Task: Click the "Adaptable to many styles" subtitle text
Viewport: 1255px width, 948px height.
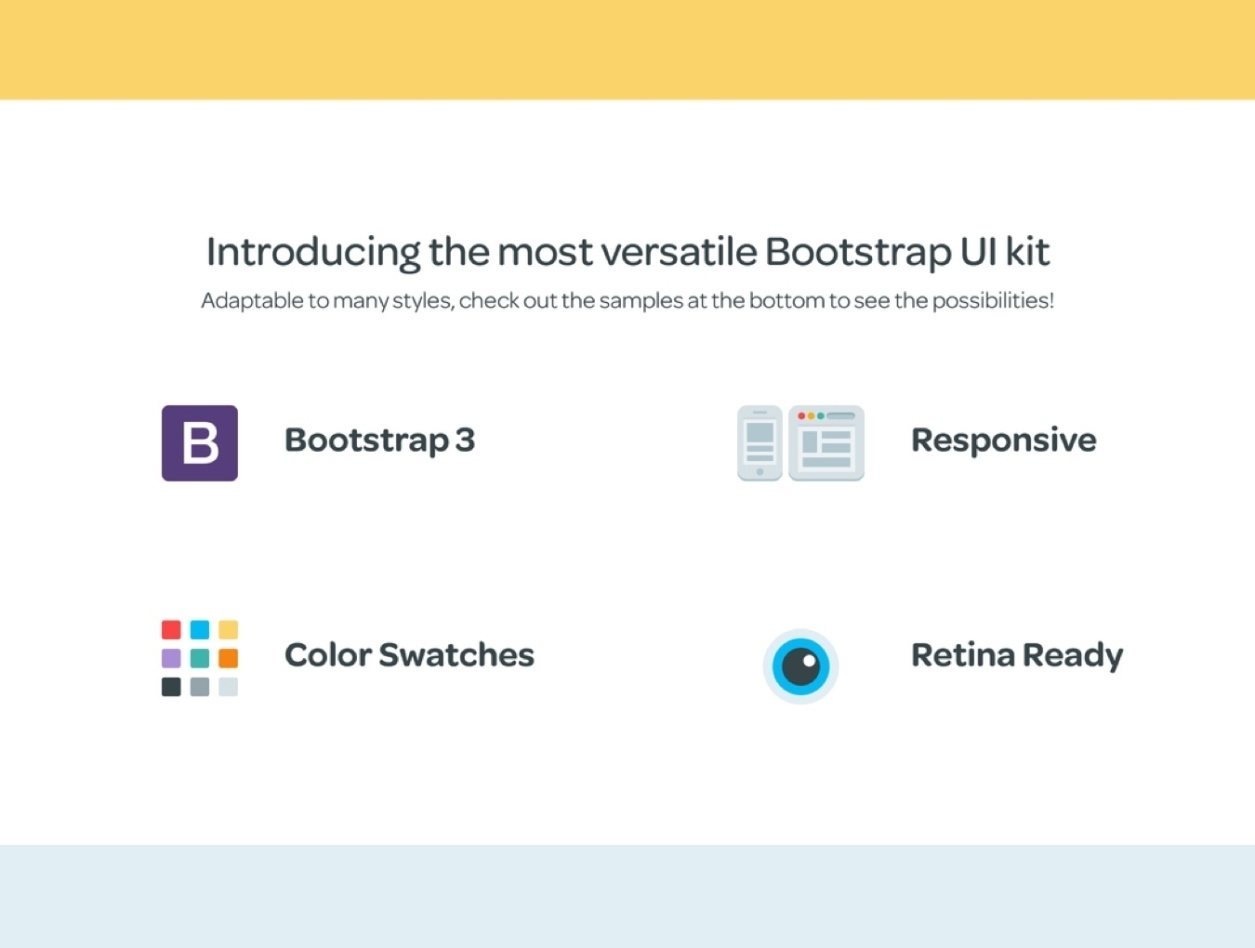Action: [628, 301]
